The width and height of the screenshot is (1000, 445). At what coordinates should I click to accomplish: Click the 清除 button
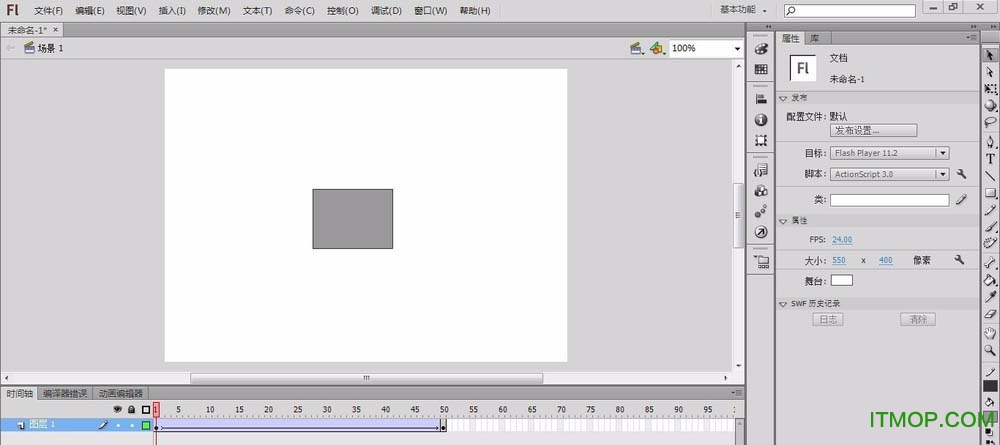(918, 320)
